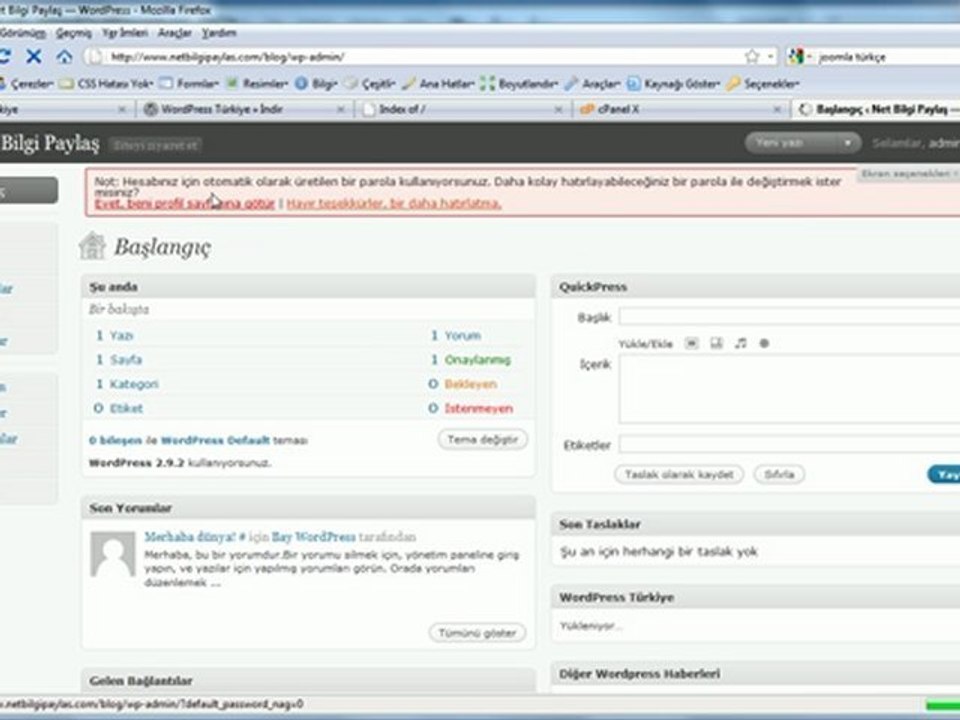Open the Sayfa count link
Screen dimensions: 960x720
tap(126, 360)
